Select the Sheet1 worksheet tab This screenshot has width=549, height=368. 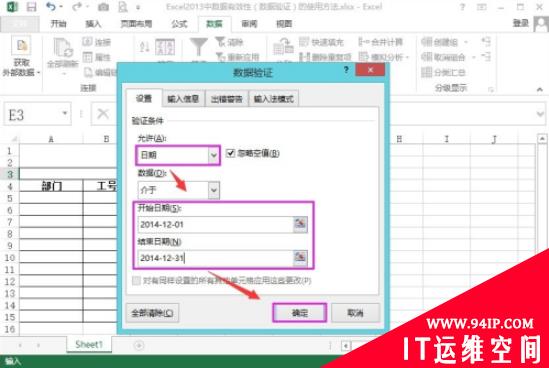click(89, 345)
